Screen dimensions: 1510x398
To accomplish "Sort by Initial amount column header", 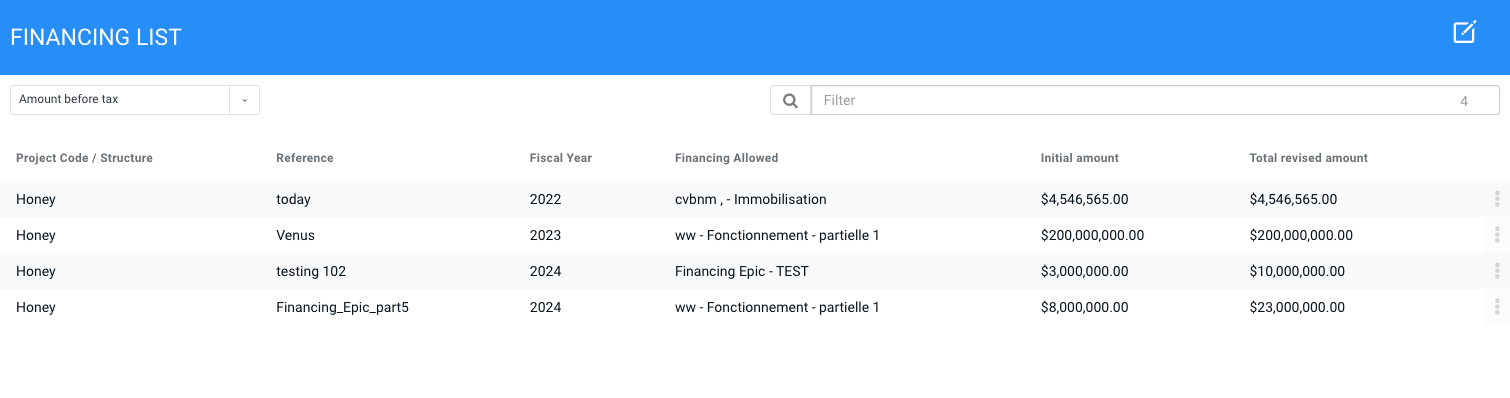I will click(x=1080, y=158).
